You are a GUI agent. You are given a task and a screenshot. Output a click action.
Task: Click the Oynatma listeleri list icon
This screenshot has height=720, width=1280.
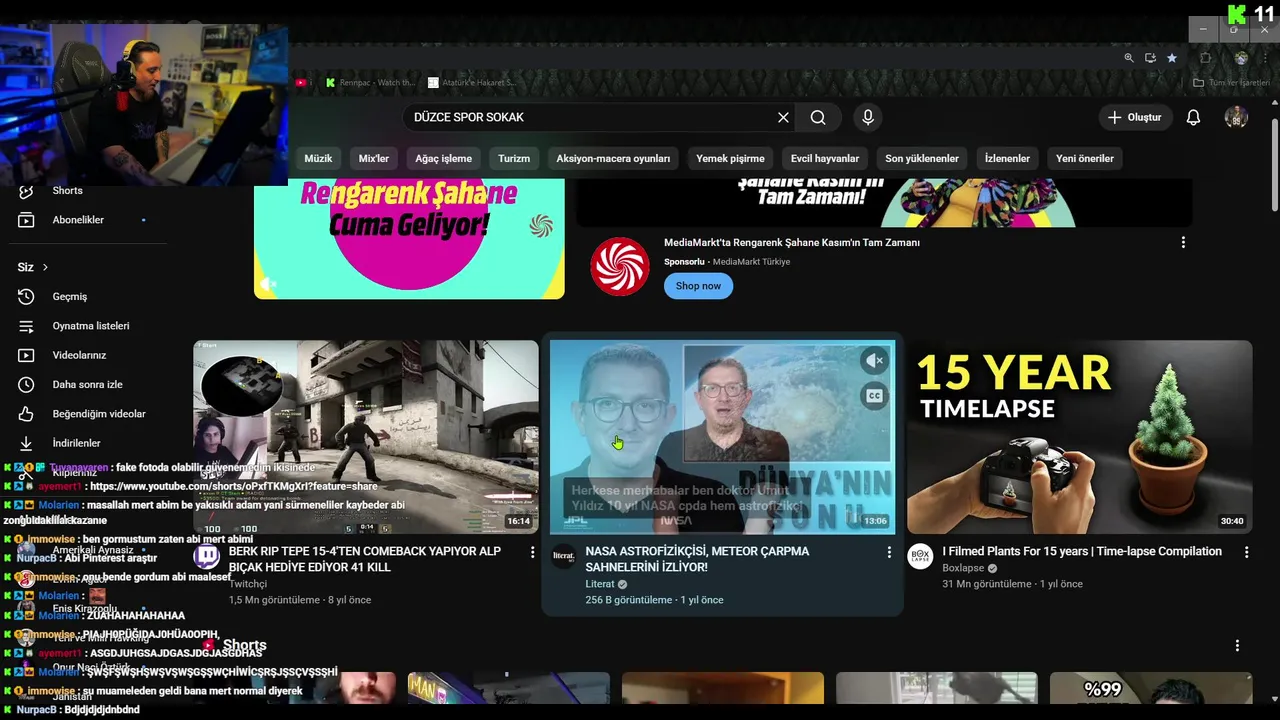(27, 326)
